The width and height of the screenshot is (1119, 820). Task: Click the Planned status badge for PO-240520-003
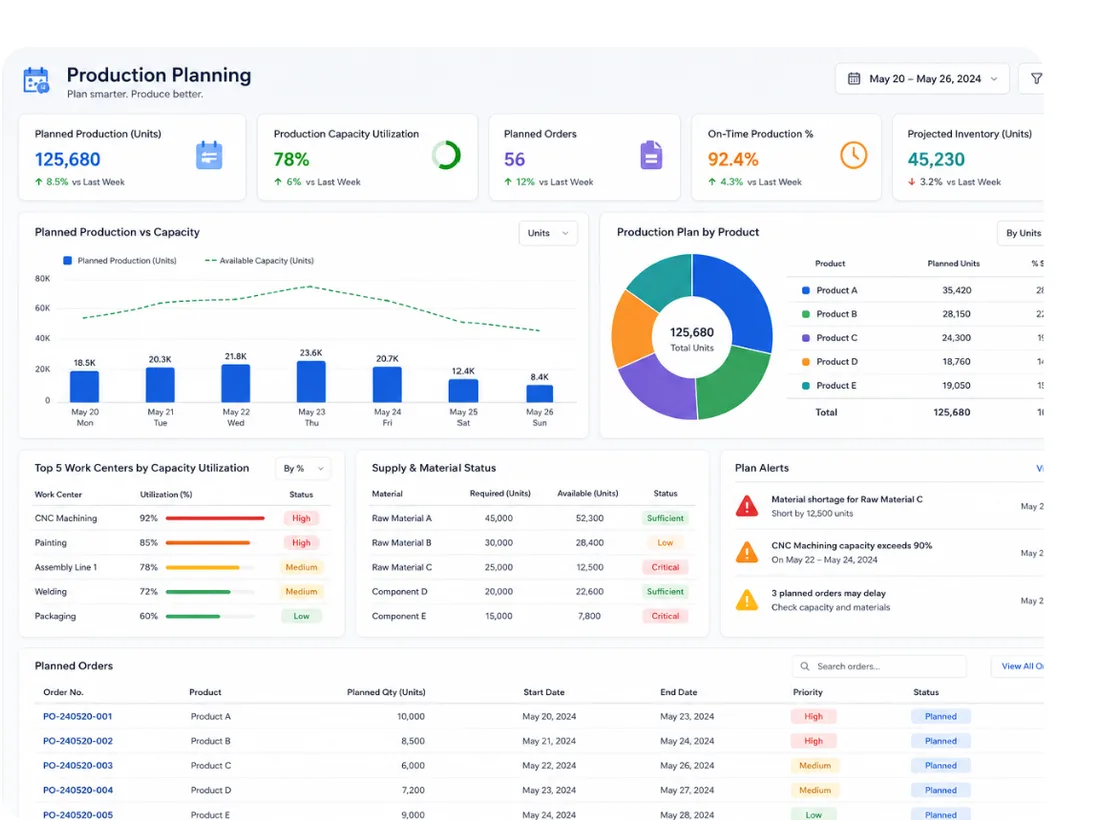click(941, 765)
